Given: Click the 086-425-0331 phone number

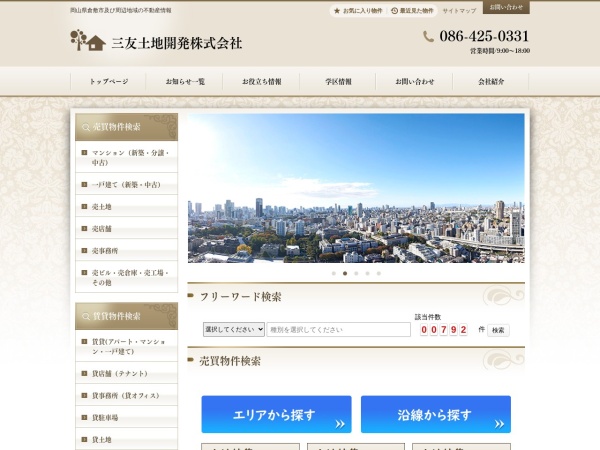Looking at the screenshot, I should tap(484, 36).
